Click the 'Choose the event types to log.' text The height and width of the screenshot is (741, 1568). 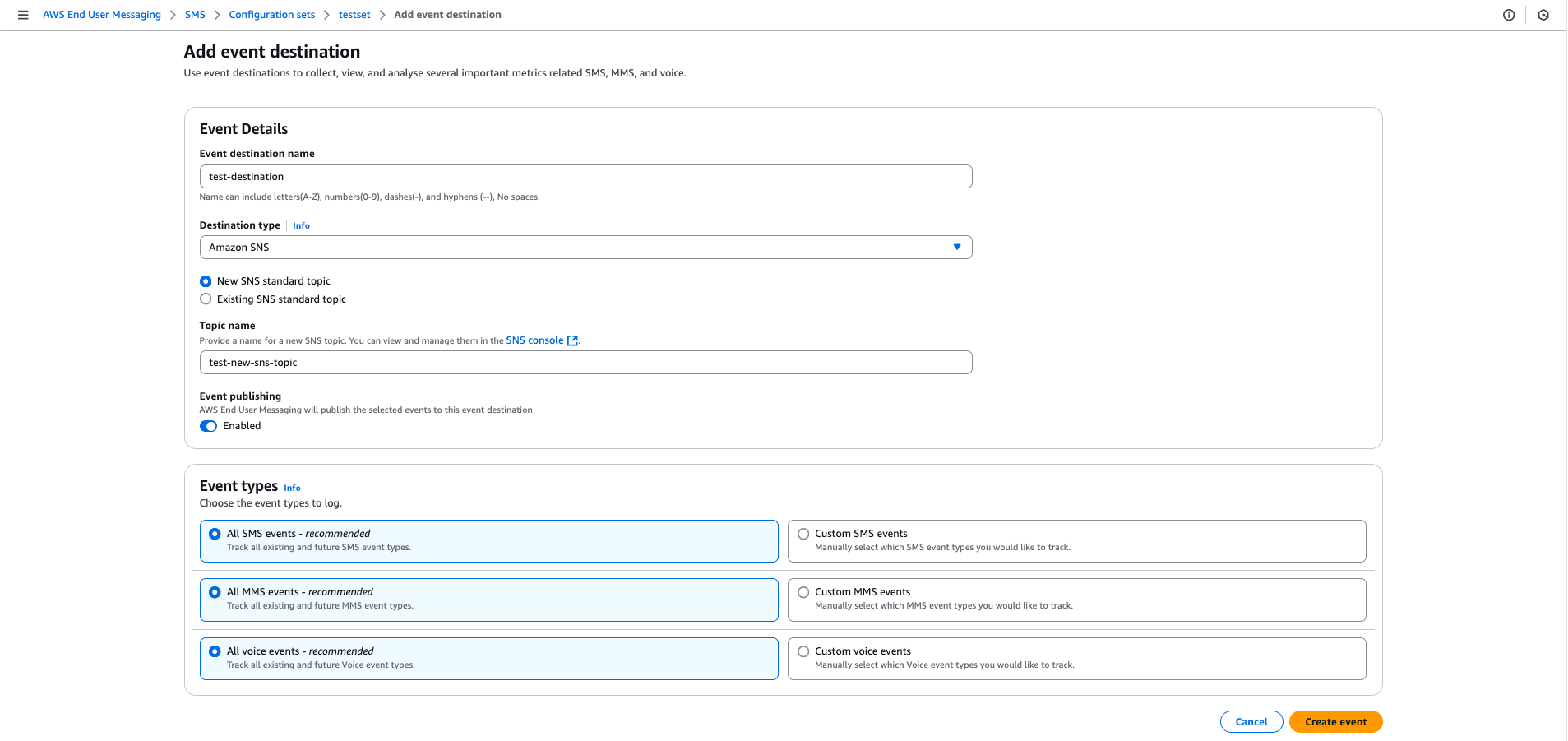pyautogui.click(x=271, y=503)
